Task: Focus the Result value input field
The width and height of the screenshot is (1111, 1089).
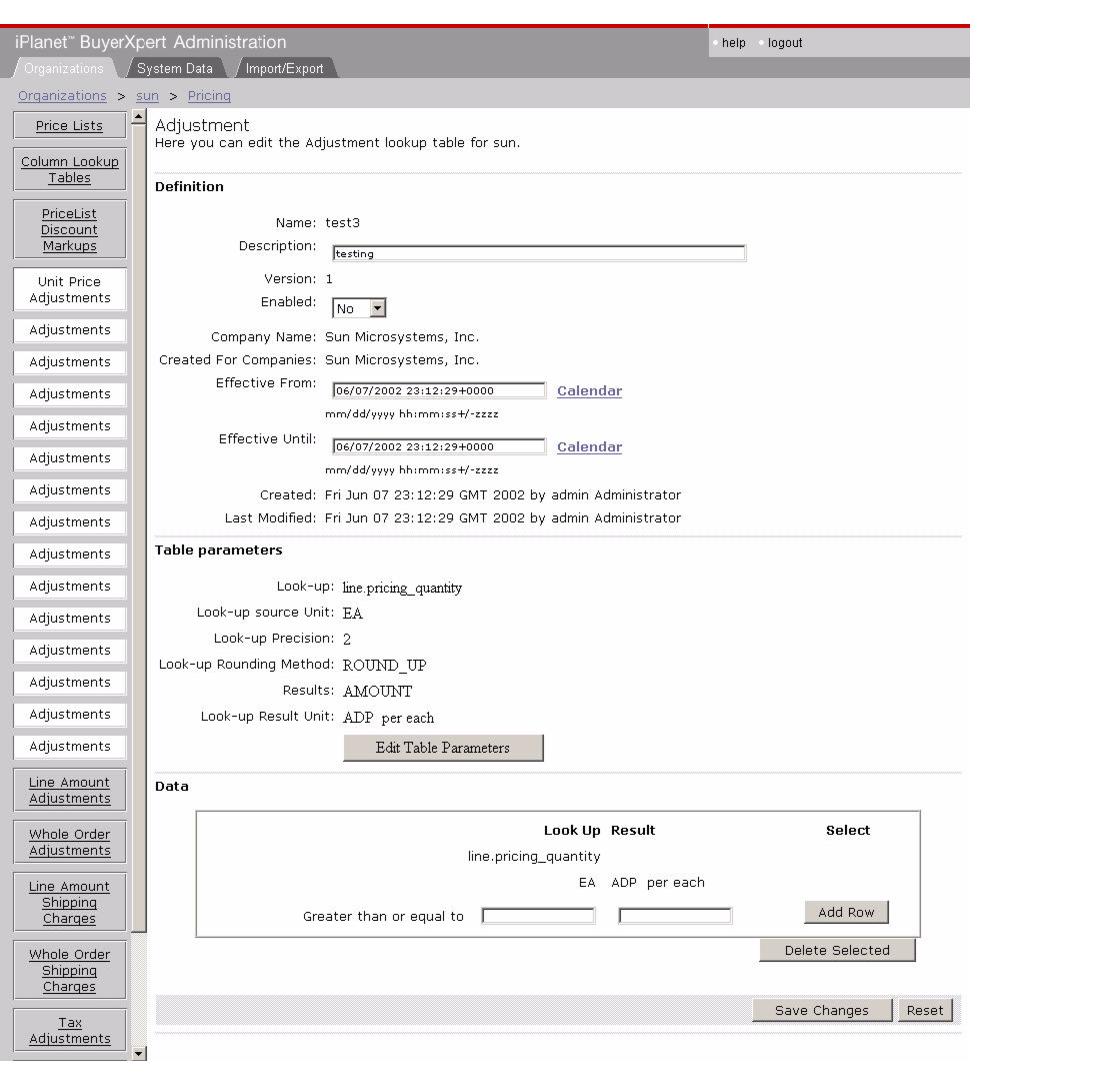Action: point(675,916)
